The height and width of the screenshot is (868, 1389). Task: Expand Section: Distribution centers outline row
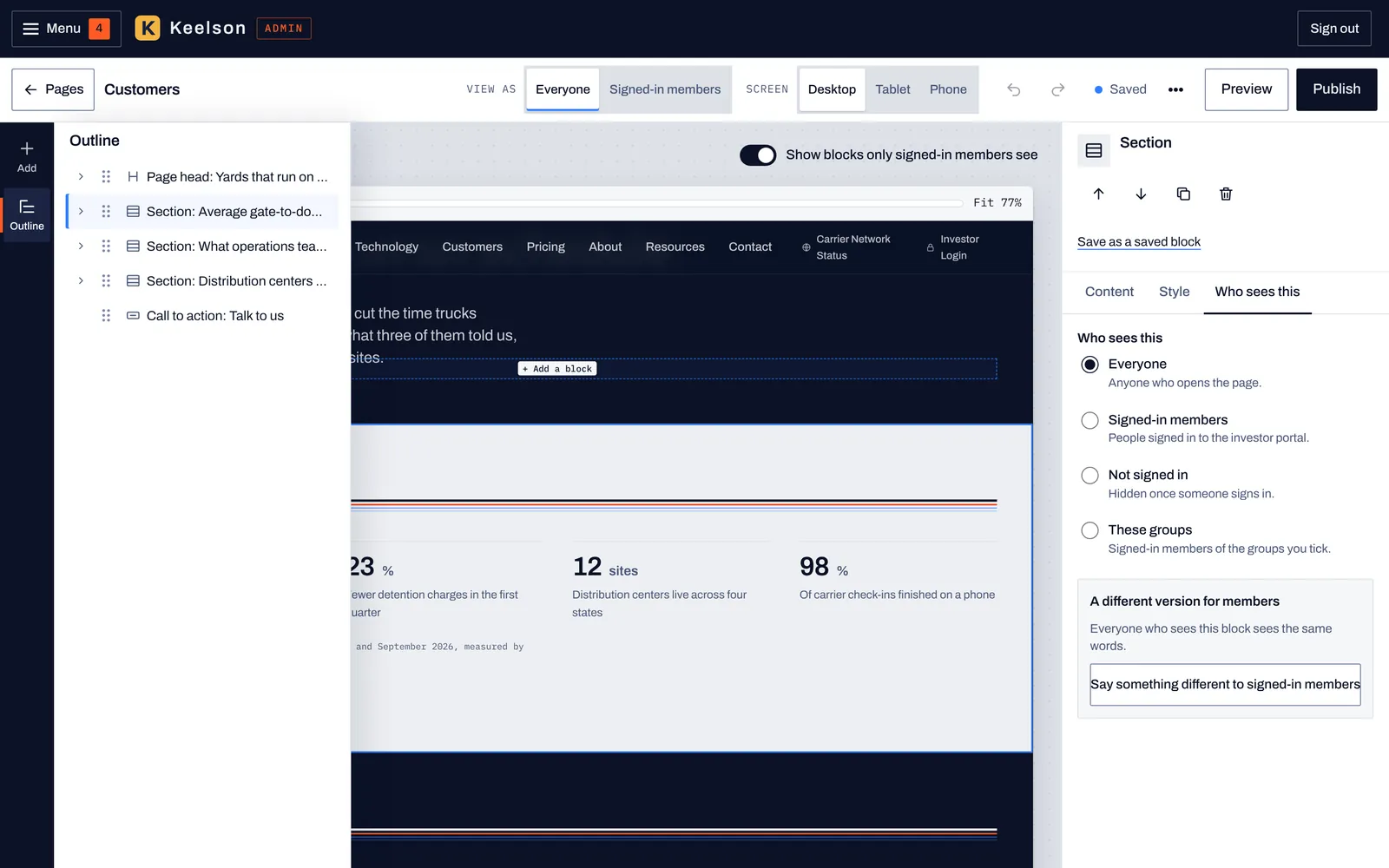(x=81, y=280)
